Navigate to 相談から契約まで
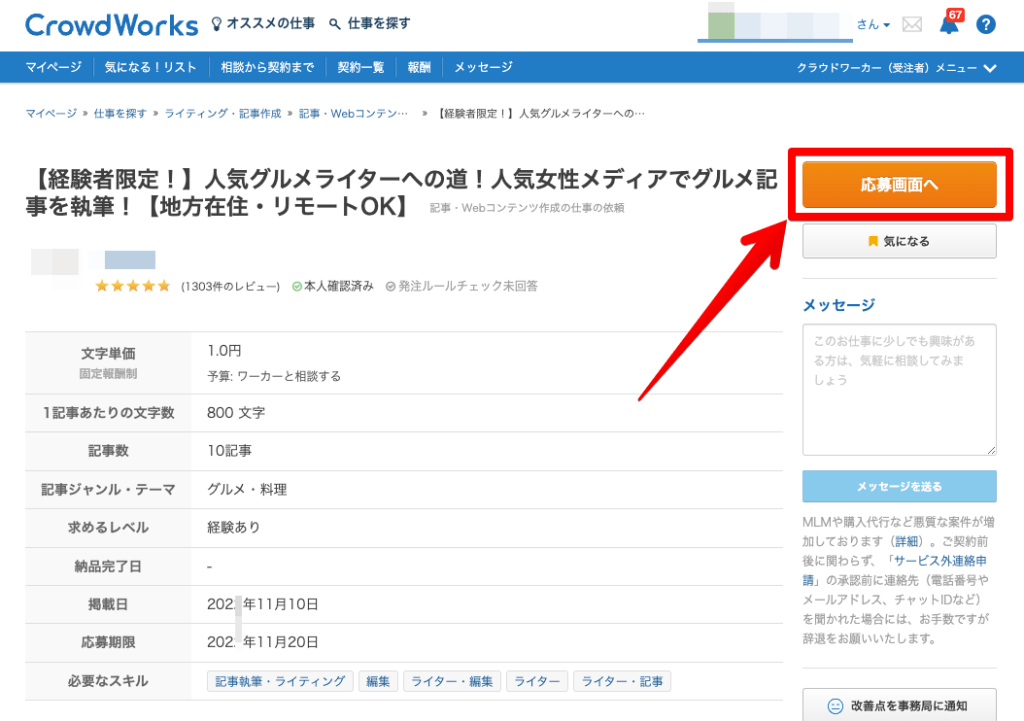The width and height of the screenshot is (1024, 721). click(x=267, y=67)
